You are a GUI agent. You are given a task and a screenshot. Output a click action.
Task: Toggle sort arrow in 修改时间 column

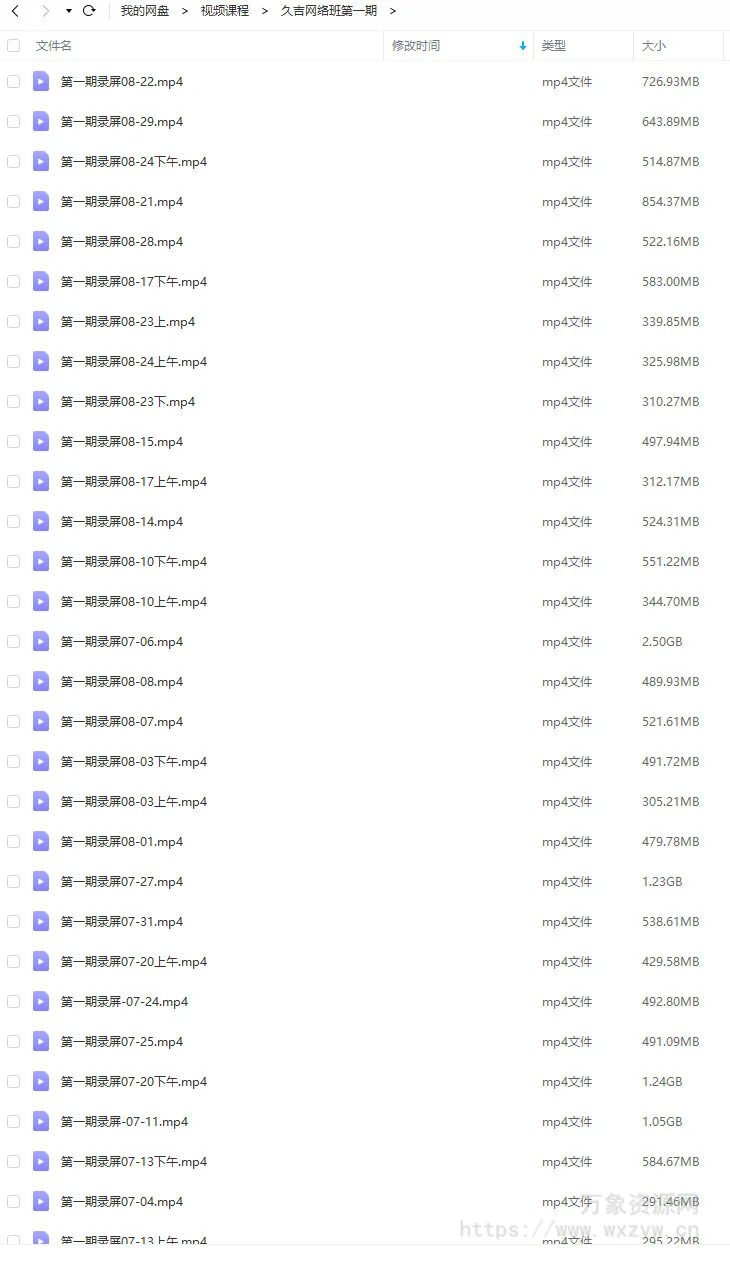coord(523,46)
